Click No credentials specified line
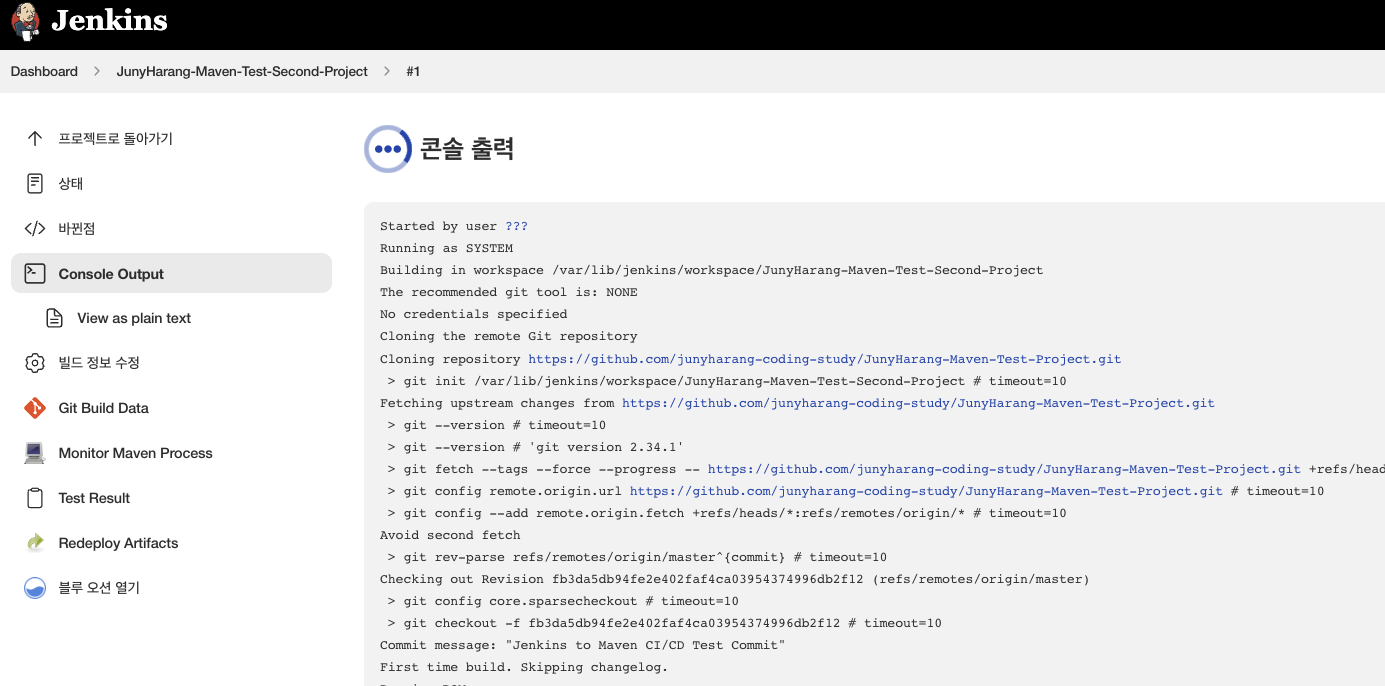The height and width of the screenshot is (686, 1385). coord(473,314)
